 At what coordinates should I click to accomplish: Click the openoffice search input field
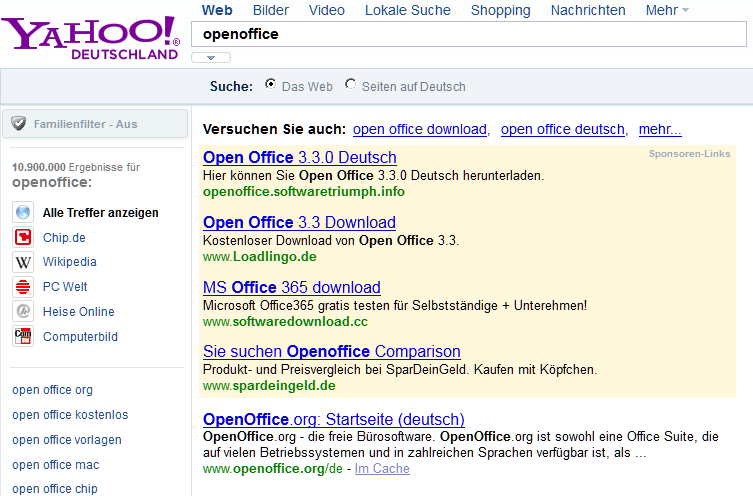point(469,34)
